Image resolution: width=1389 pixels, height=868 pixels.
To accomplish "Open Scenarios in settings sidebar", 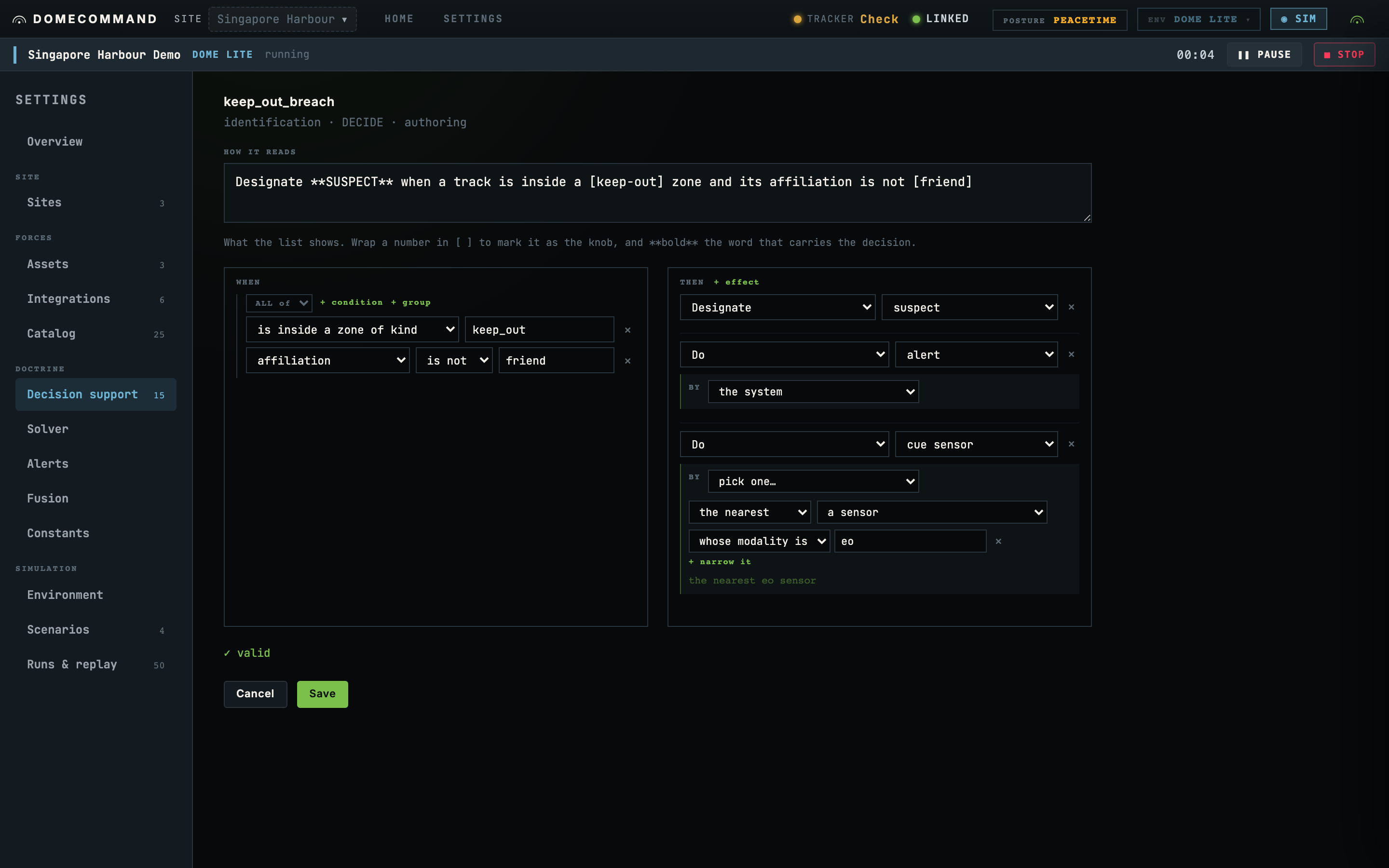I will point(96,630).
